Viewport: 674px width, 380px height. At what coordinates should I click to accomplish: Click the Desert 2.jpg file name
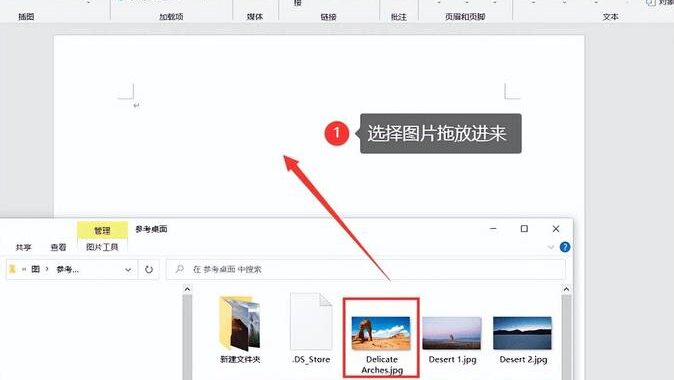(x=523, y=359)
